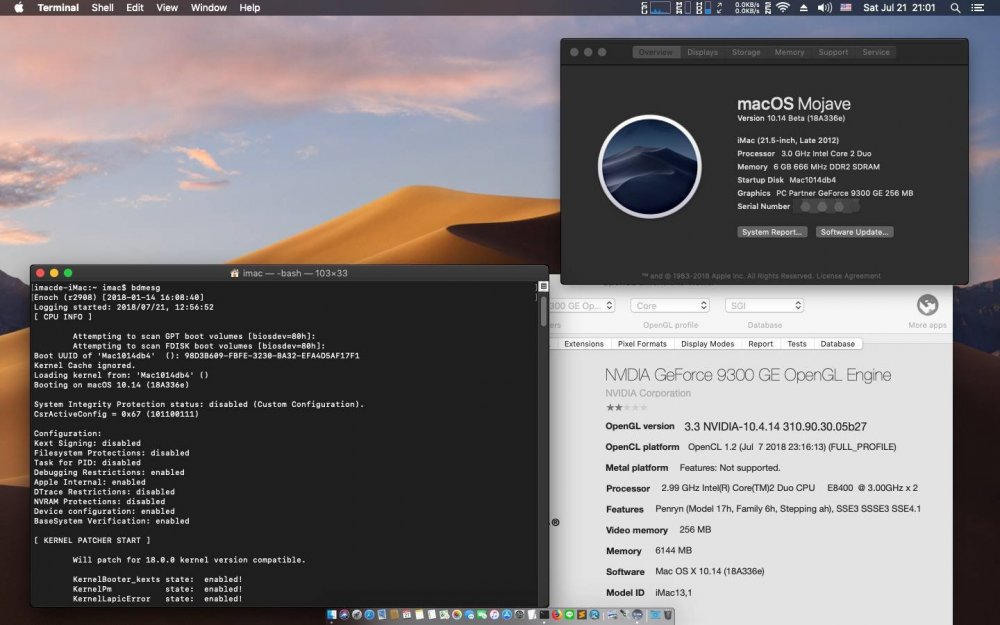Screen dimensions: 1000x625
Task: Open Sublime Text from the Dock
Action: 582,615
